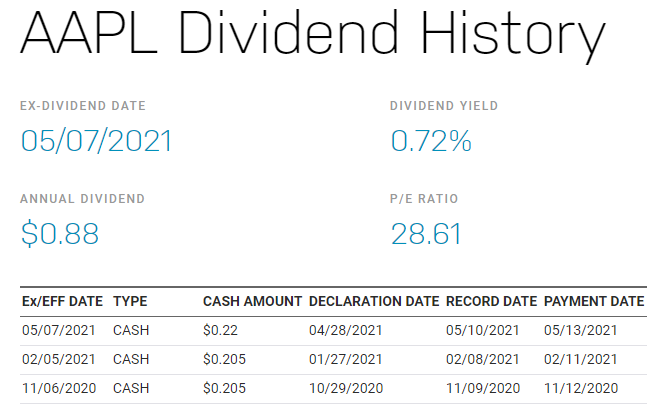Select the 02/05/2021 ex date cell

click(59, 359)
